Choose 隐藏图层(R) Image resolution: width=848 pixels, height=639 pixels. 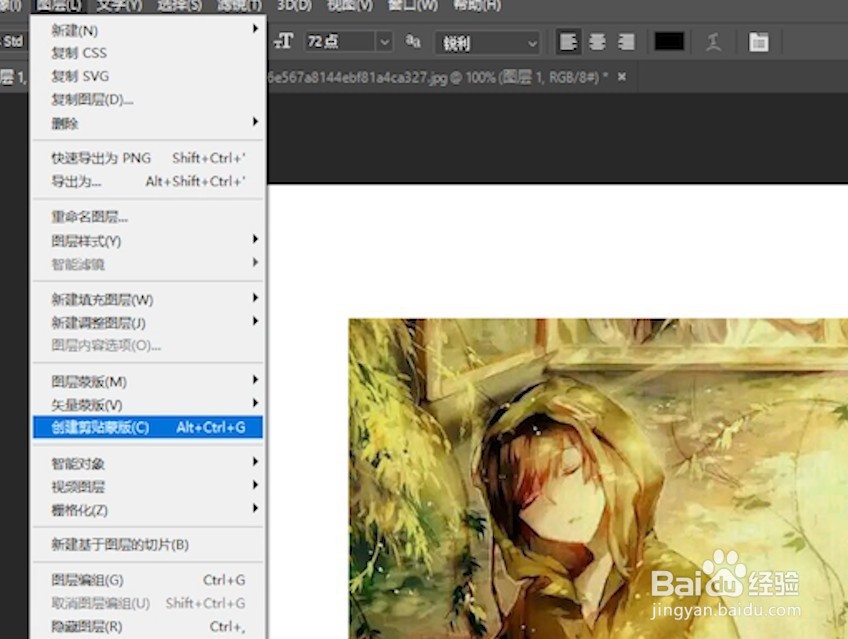148,626
